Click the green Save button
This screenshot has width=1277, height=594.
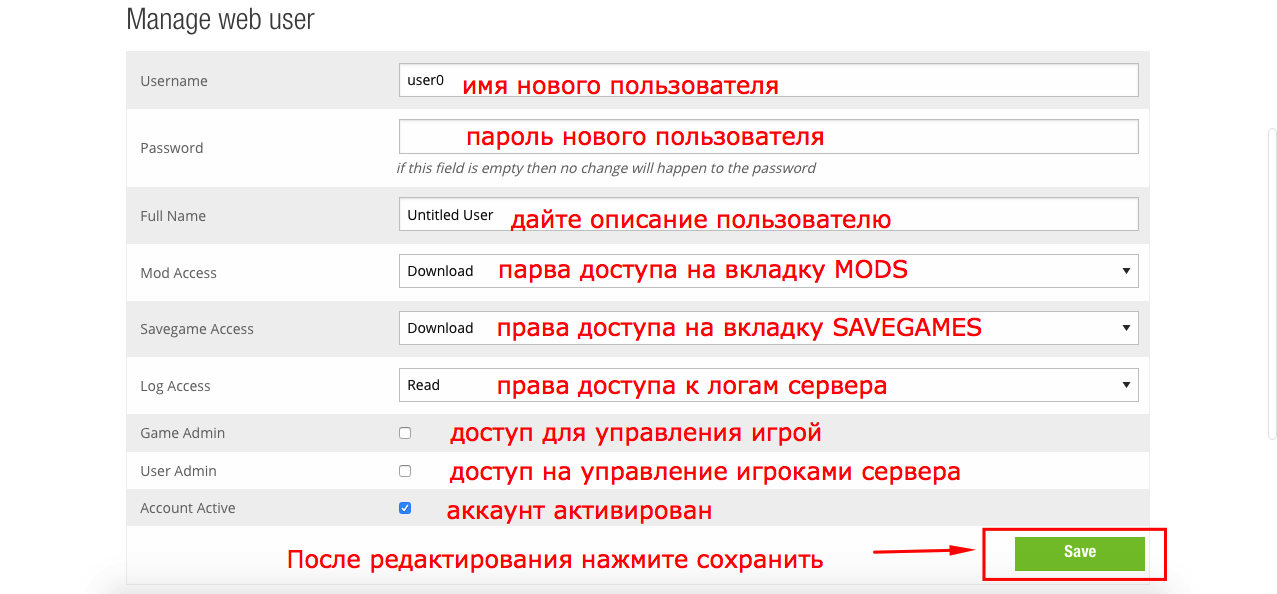pyautogui.click(x=1078, y=553)
